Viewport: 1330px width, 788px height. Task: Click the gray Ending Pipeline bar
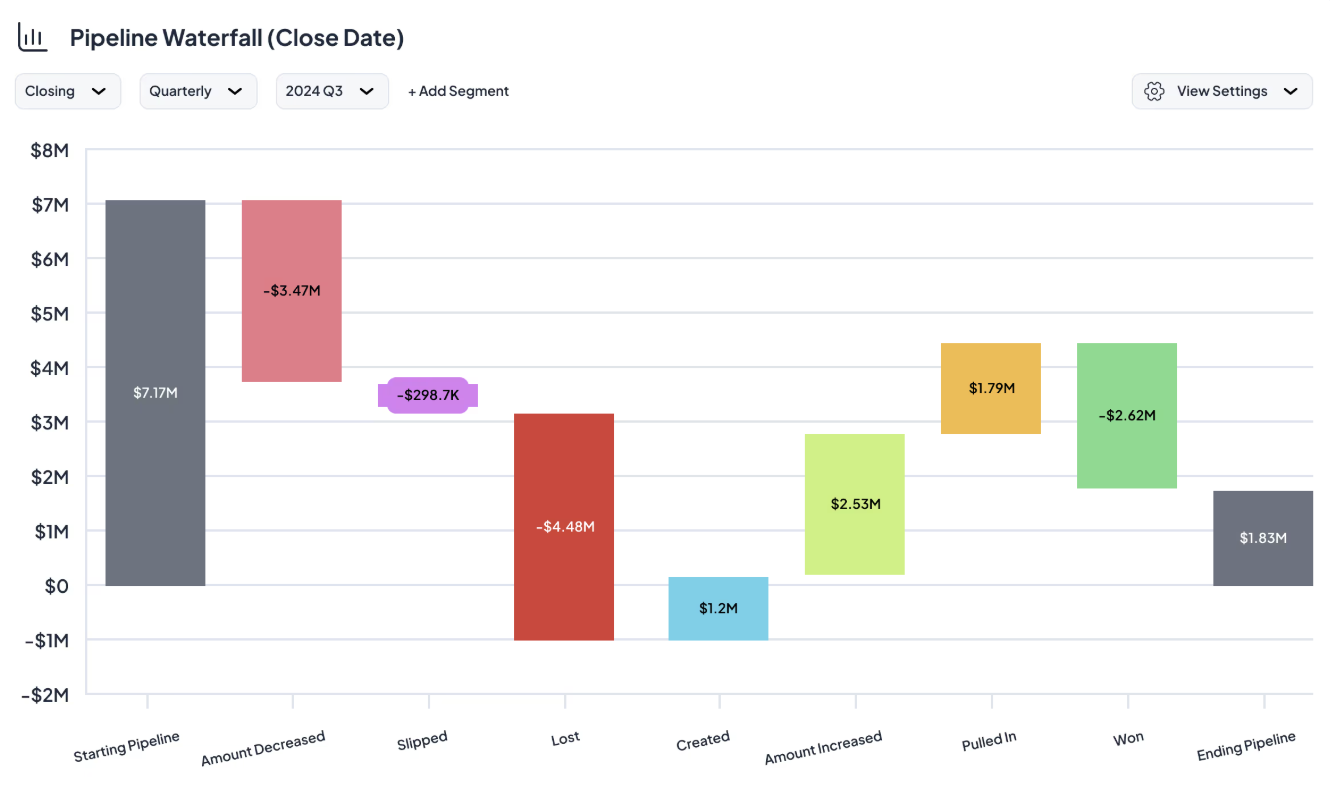coord(1262,537)
